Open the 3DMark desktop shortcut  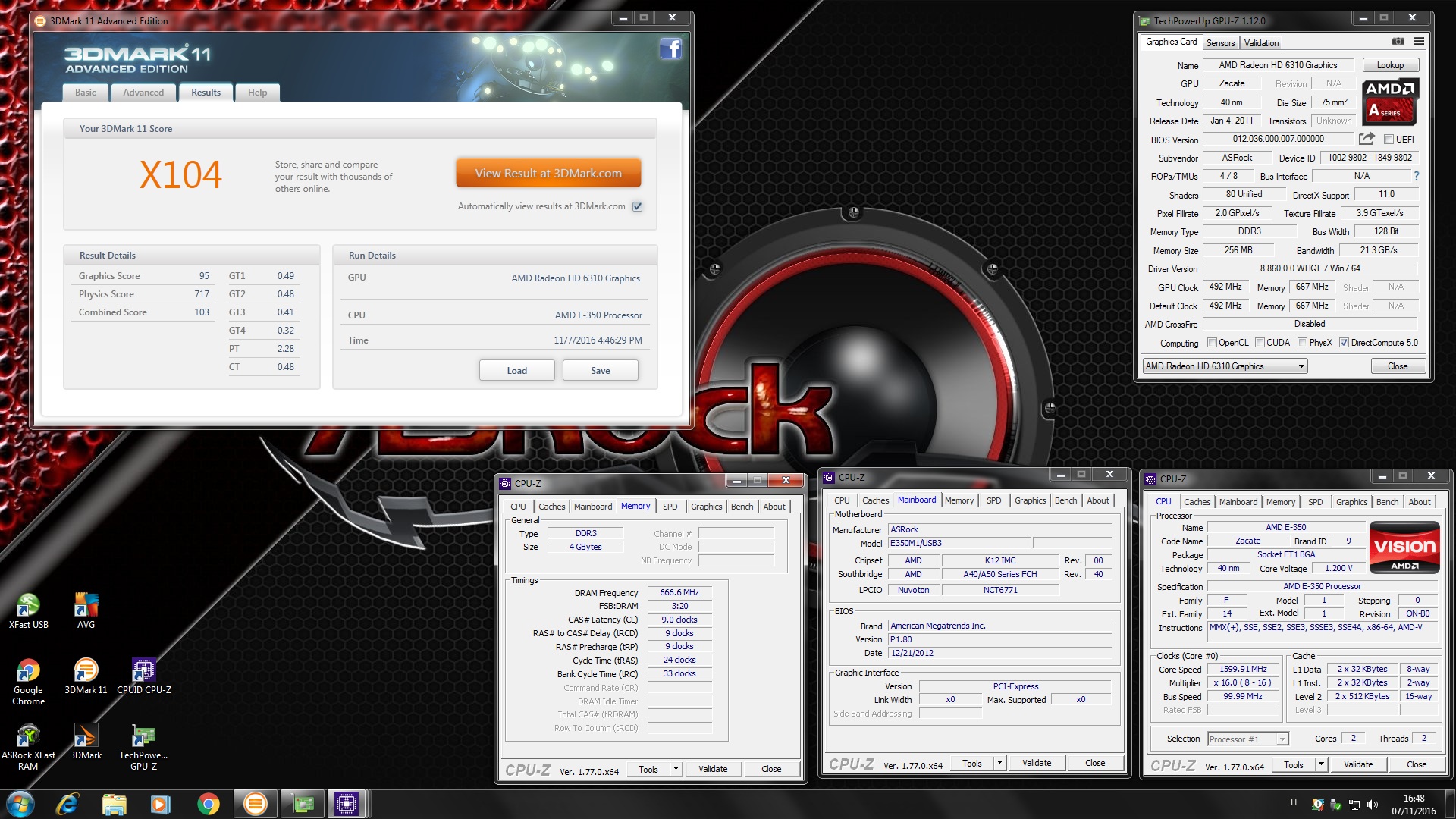pyautogui.click(x=86, y=742)
